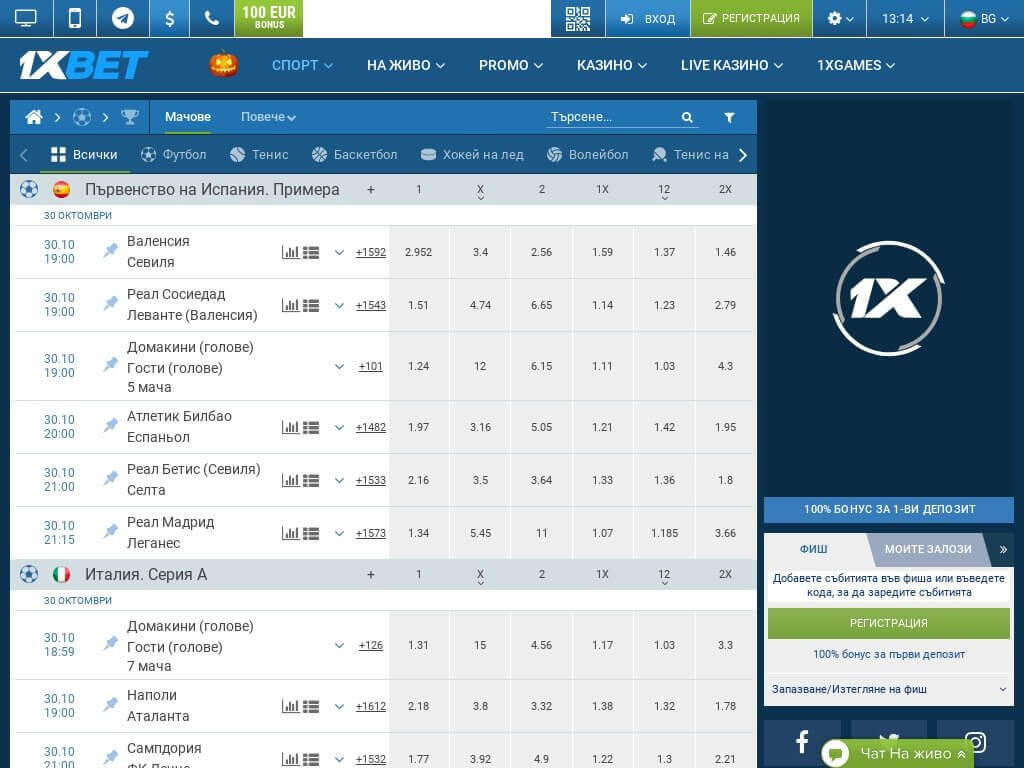Click the home icon in breadcrumb
The width and height of the screenshot is (1024, 768).
coord(34,117)
